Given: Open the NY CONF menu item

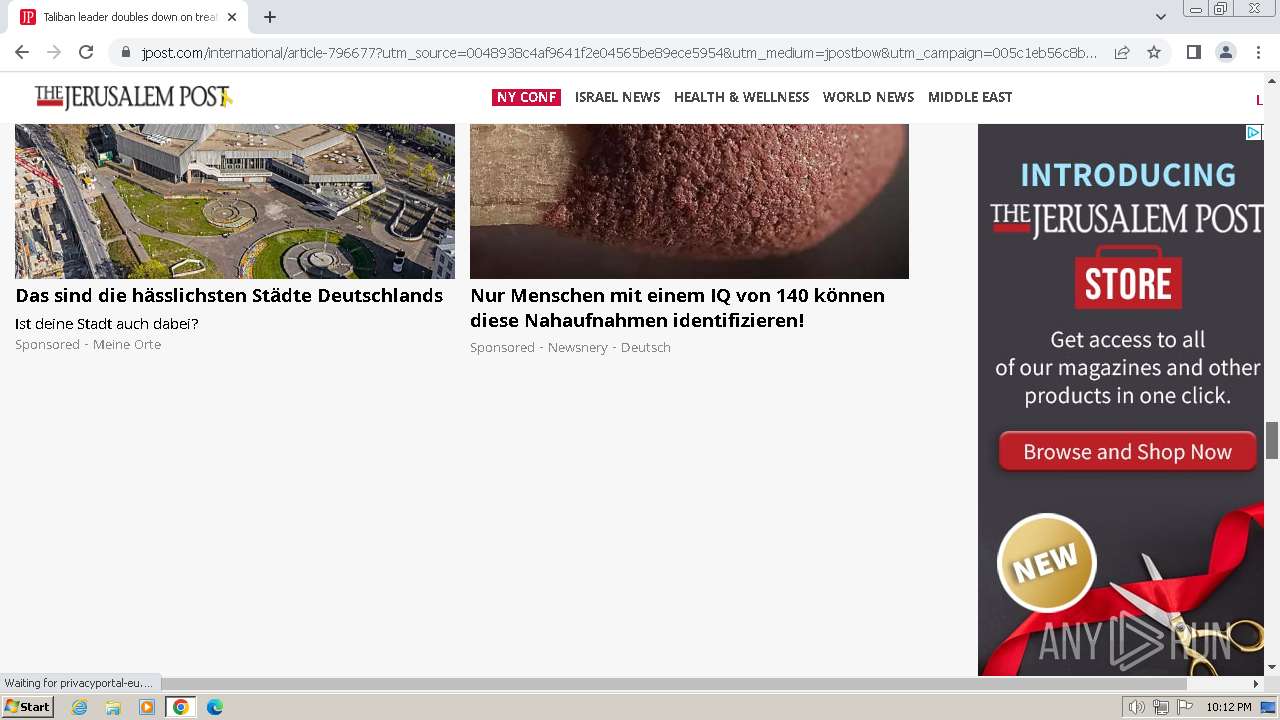Looking at the screenshot, I should point(526,97).
